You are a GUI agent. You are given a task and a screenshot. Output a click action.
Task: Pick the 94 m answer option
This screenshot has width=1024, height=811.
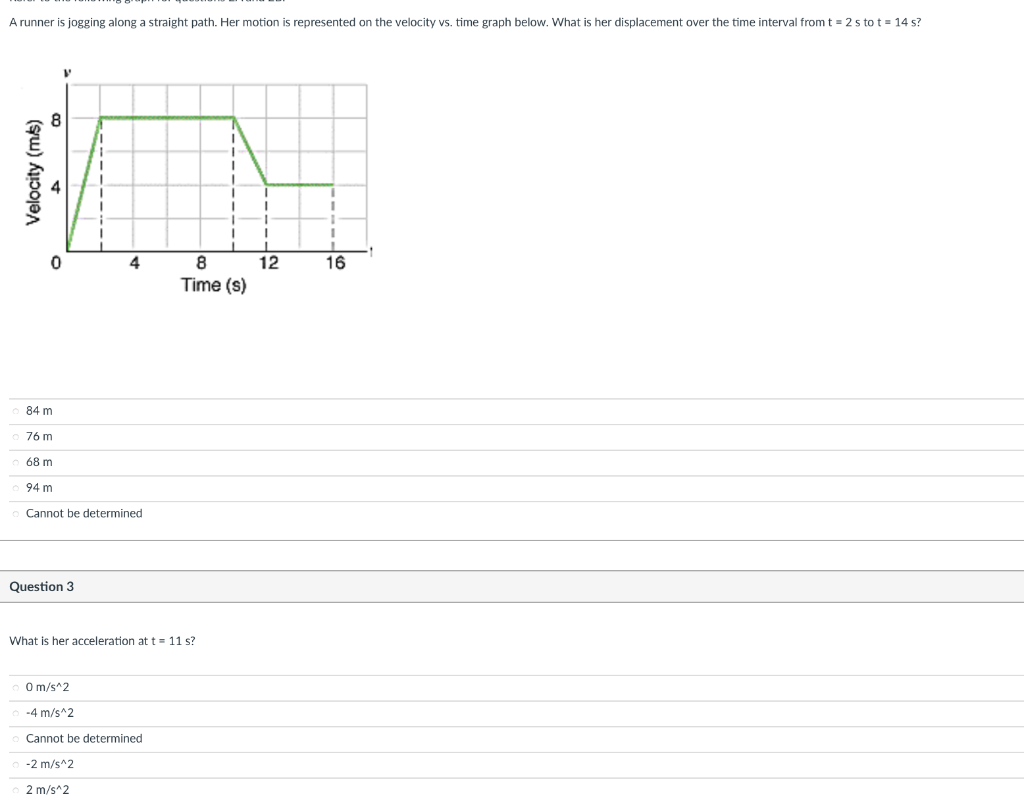16,488
